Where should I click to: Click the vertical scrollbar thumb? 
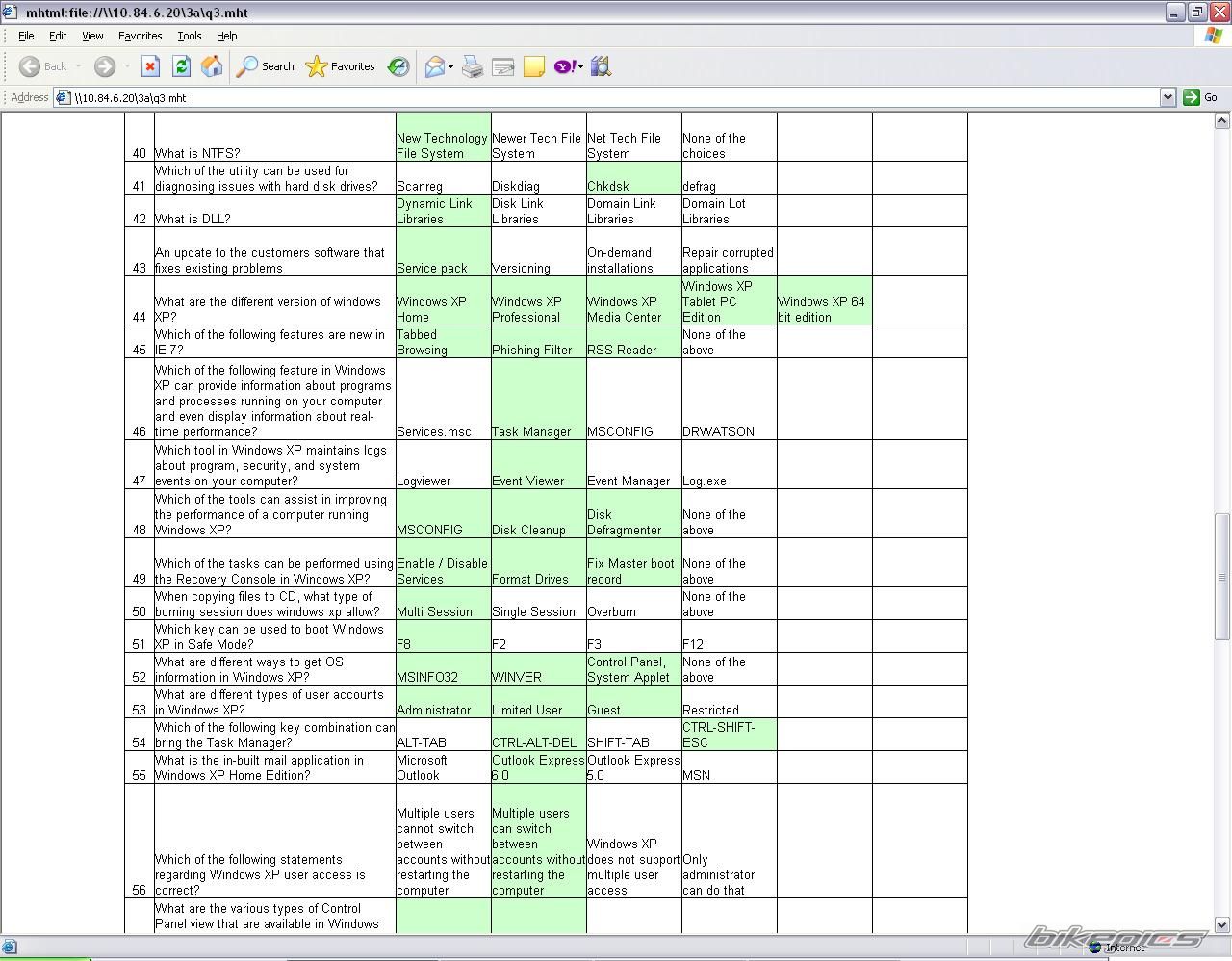point(1222,577)
